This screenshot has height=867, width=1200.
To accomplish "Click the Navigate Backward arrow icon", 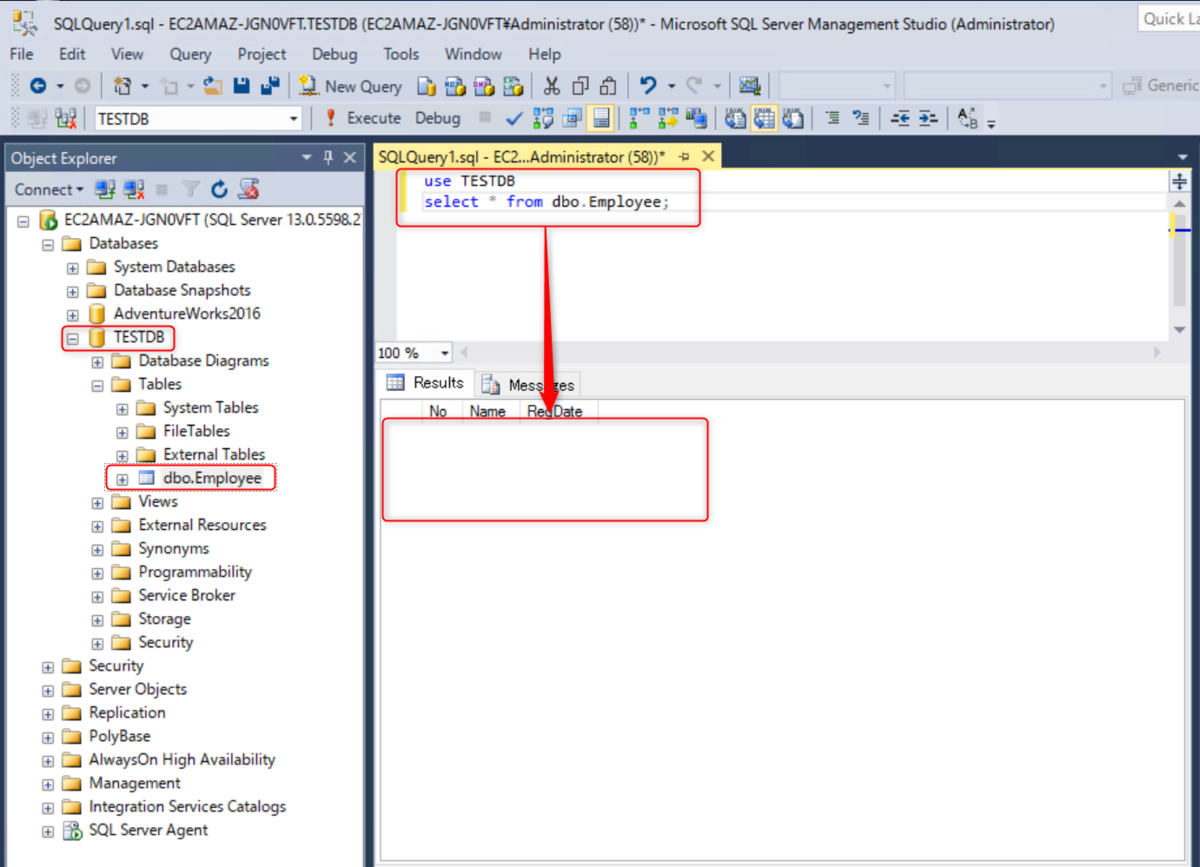I will 38,87.
